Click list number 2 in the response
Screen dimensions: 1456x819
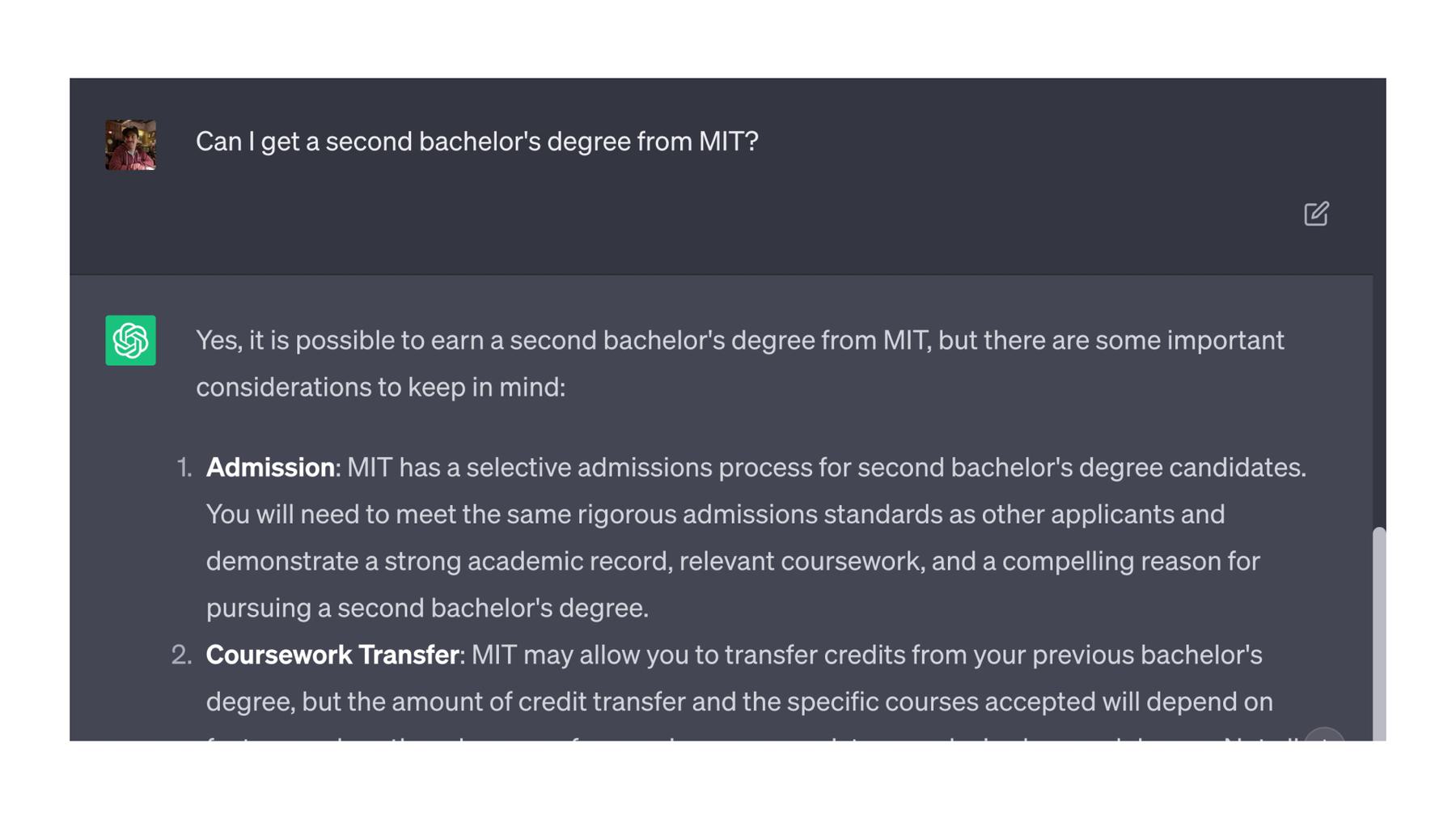click(182, 655)
